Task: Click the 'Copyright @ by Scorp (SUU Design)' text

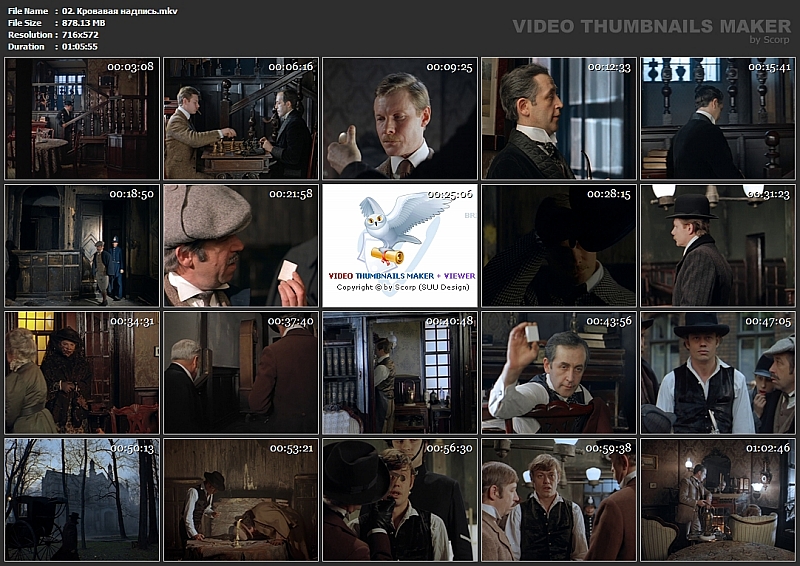Action: tap(403, 287)
